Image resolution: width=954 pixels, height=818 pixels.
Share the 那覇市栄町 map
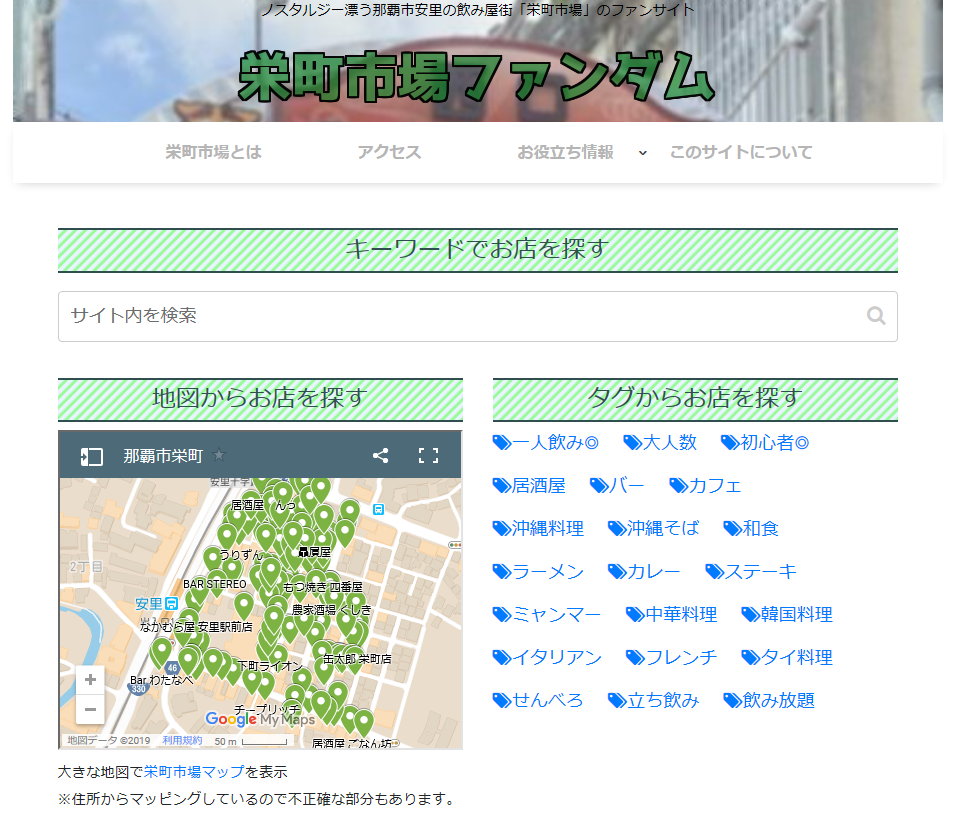(380, 455)
